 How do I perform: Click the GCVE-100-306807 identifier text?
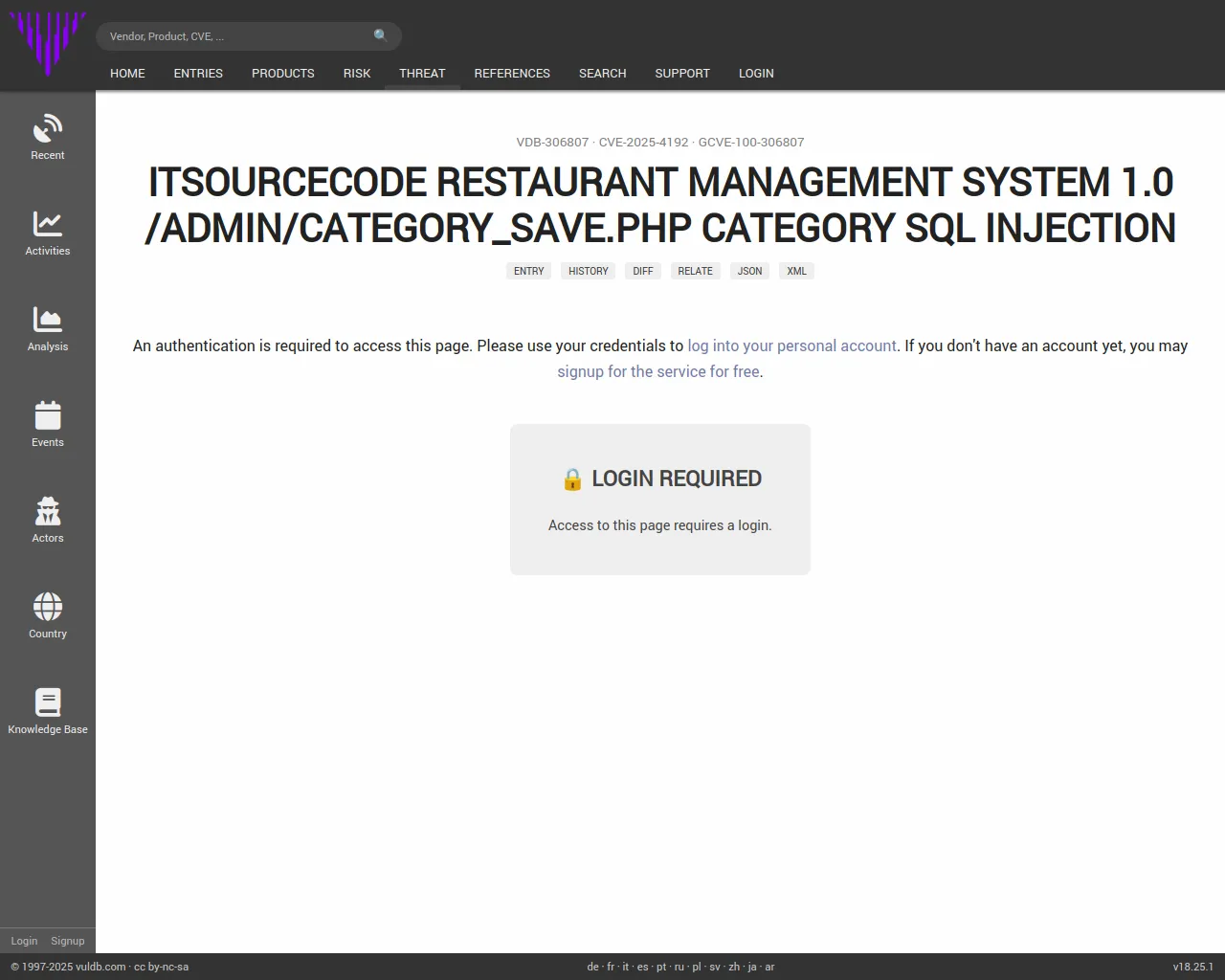point(751,142)
